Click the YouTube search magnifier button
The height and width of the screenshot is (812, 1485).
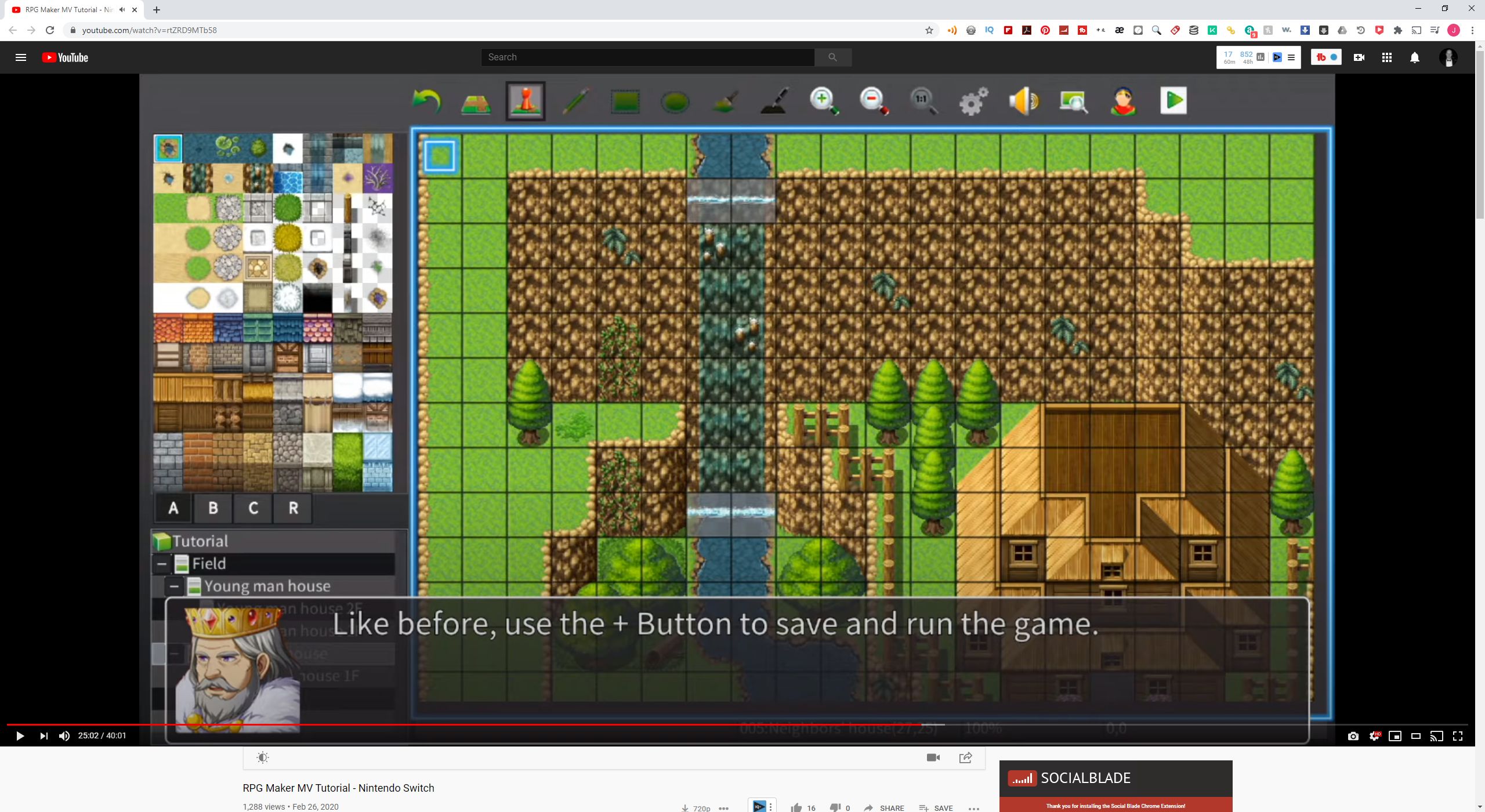coord(832,57)
